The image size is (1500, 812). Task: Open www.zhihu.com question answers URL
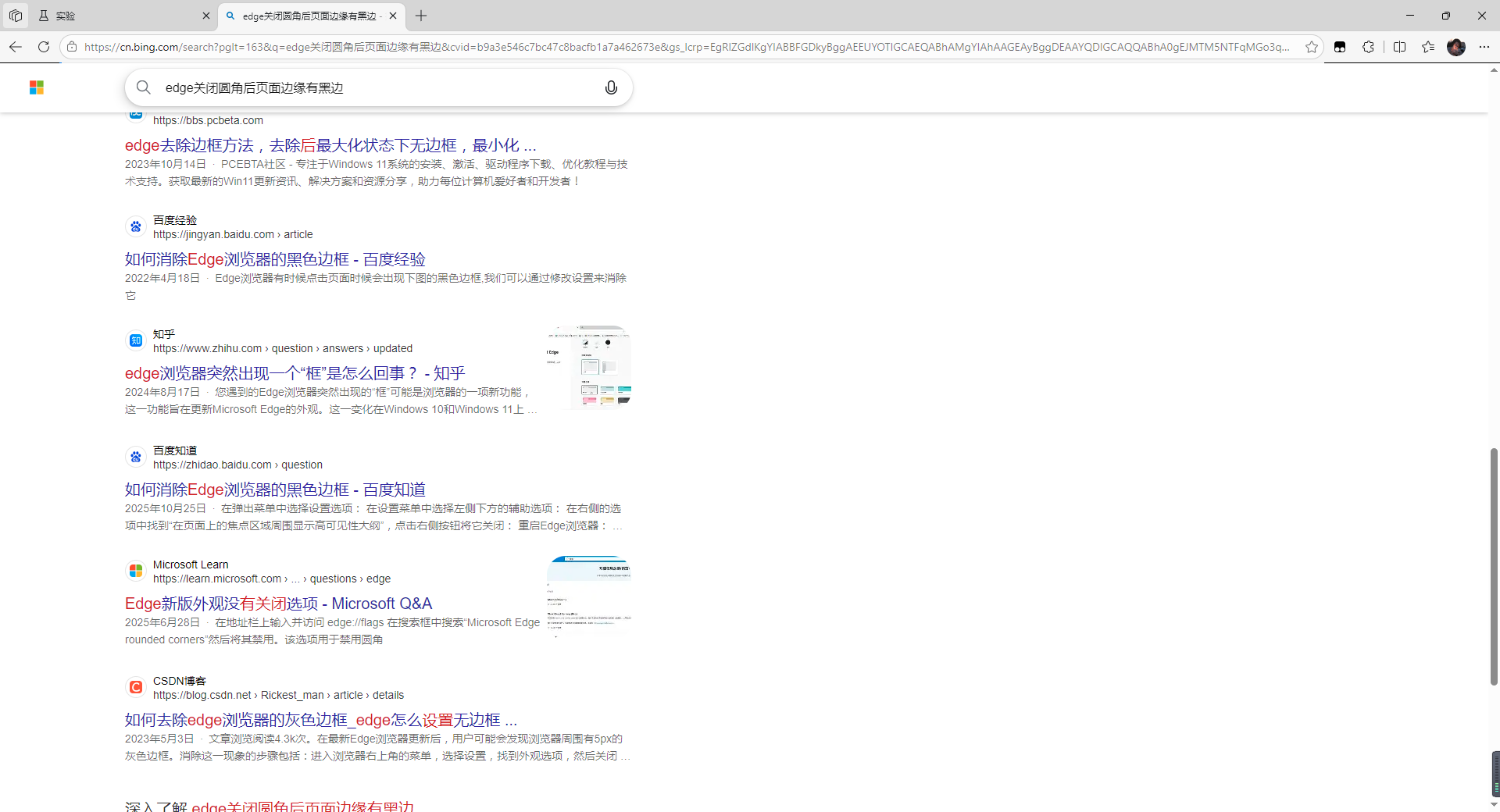[x=283, y=348]
